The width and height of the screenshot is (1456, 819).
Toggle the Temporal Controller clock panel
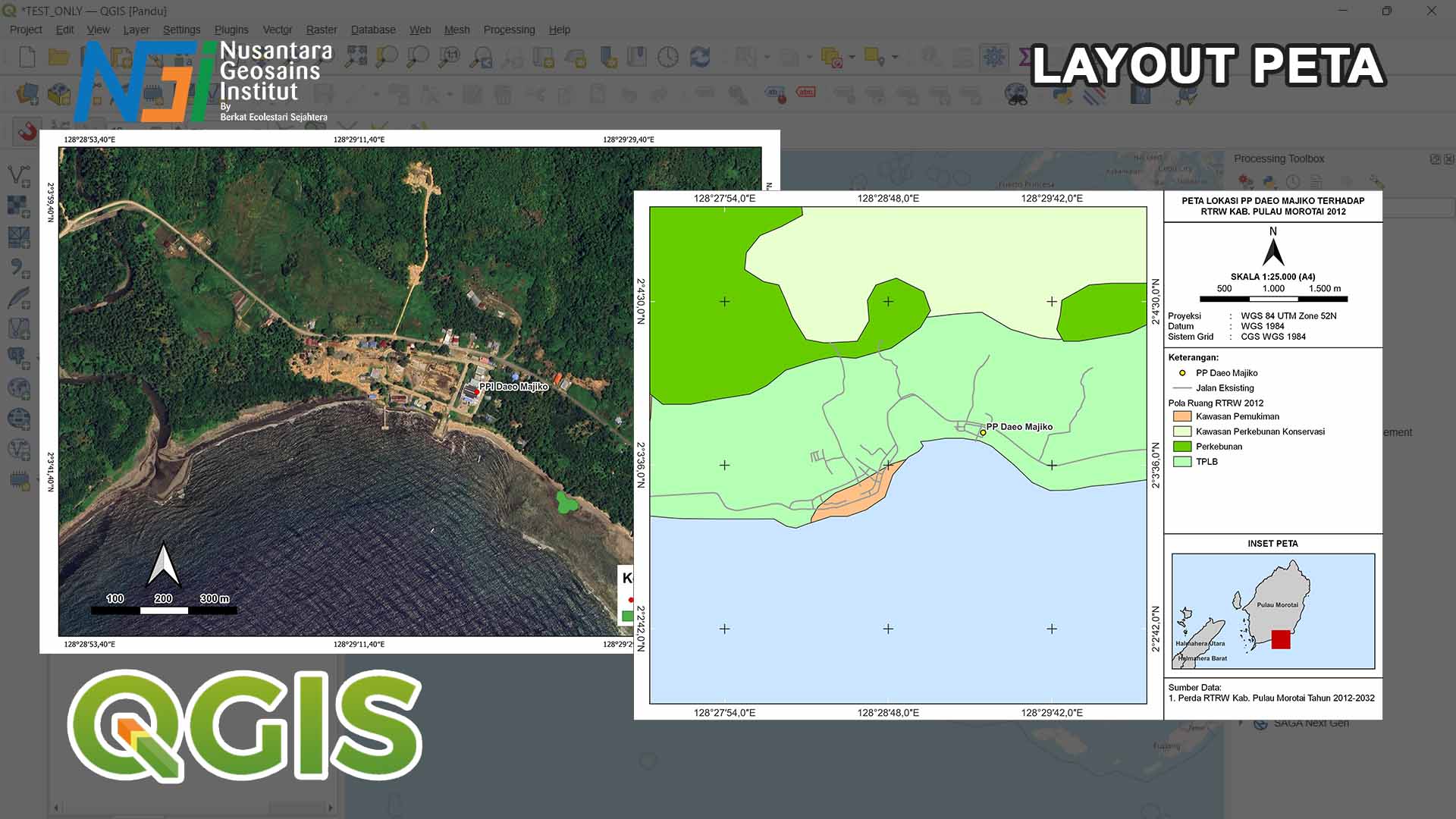point(668,57)
